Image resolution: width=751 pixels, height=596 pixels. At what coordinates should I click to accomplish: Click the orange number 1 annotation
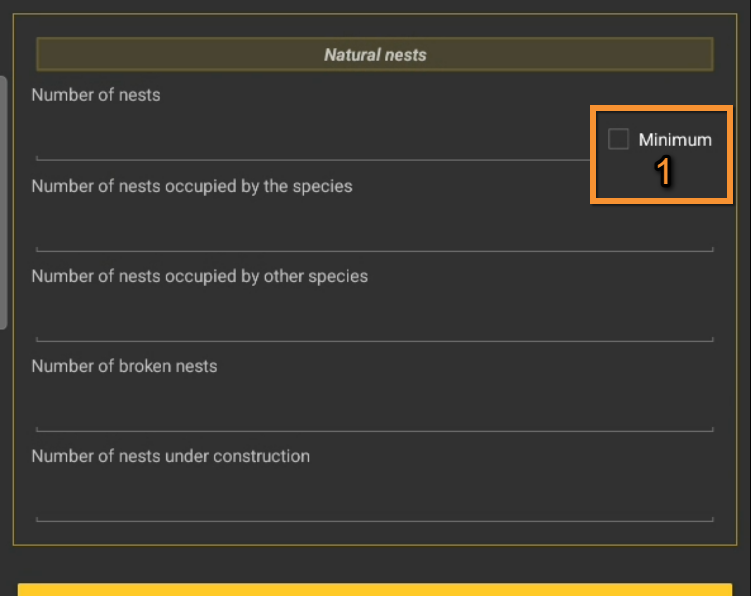click(x=662, y=173)
